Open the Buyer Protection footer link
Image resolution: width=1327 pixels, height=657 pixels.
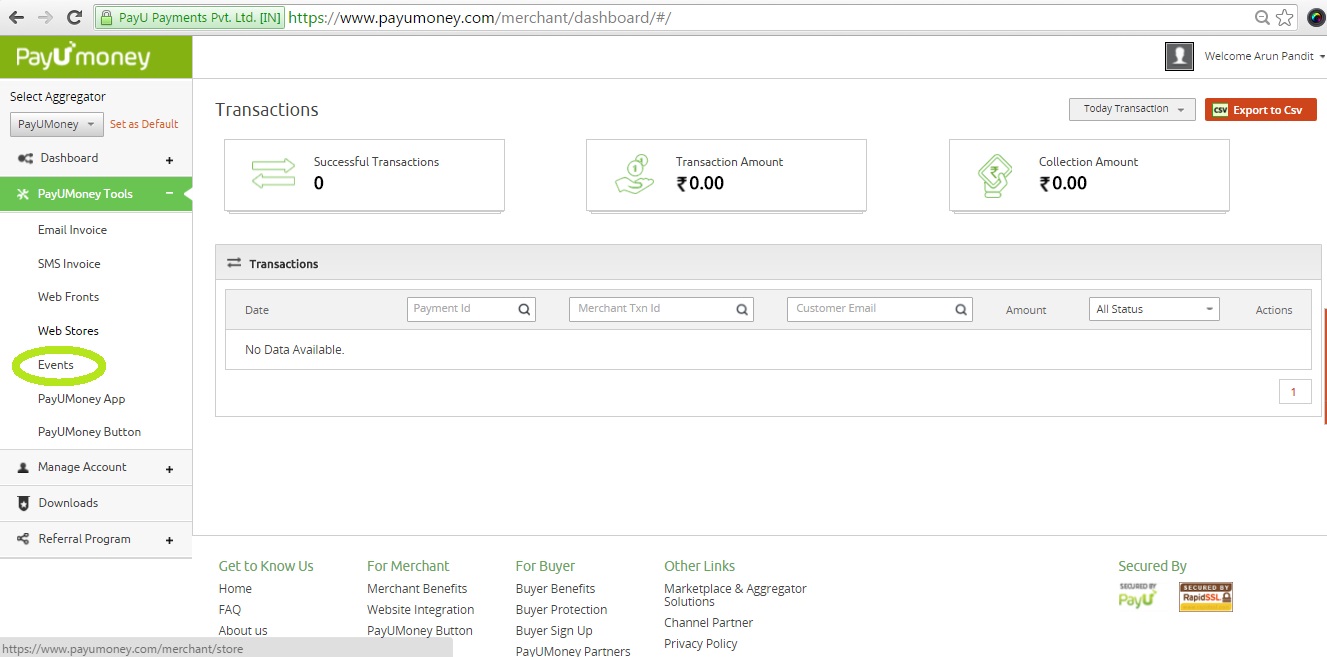coord(561,610)
